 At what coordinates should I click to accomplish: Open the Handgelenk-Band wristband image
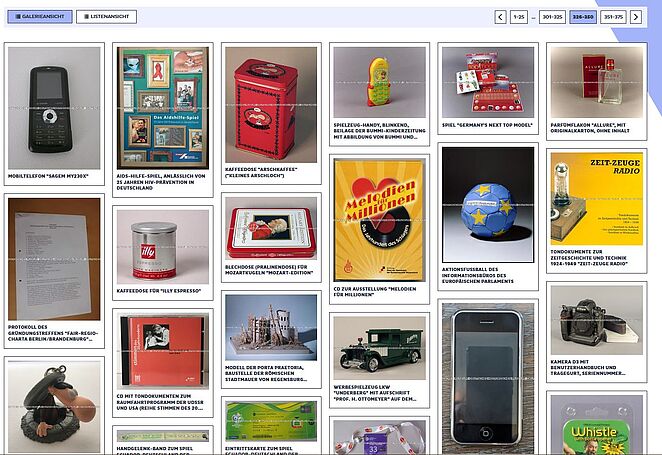163,436
